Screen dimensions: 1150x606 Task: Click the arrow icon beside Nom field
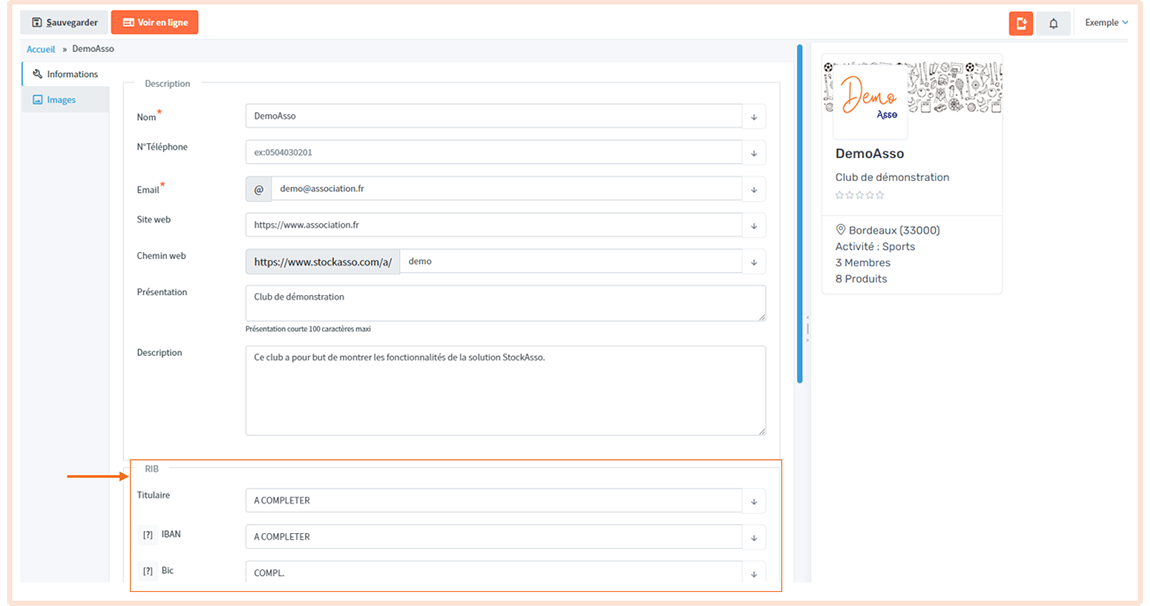tap(754, 116)
